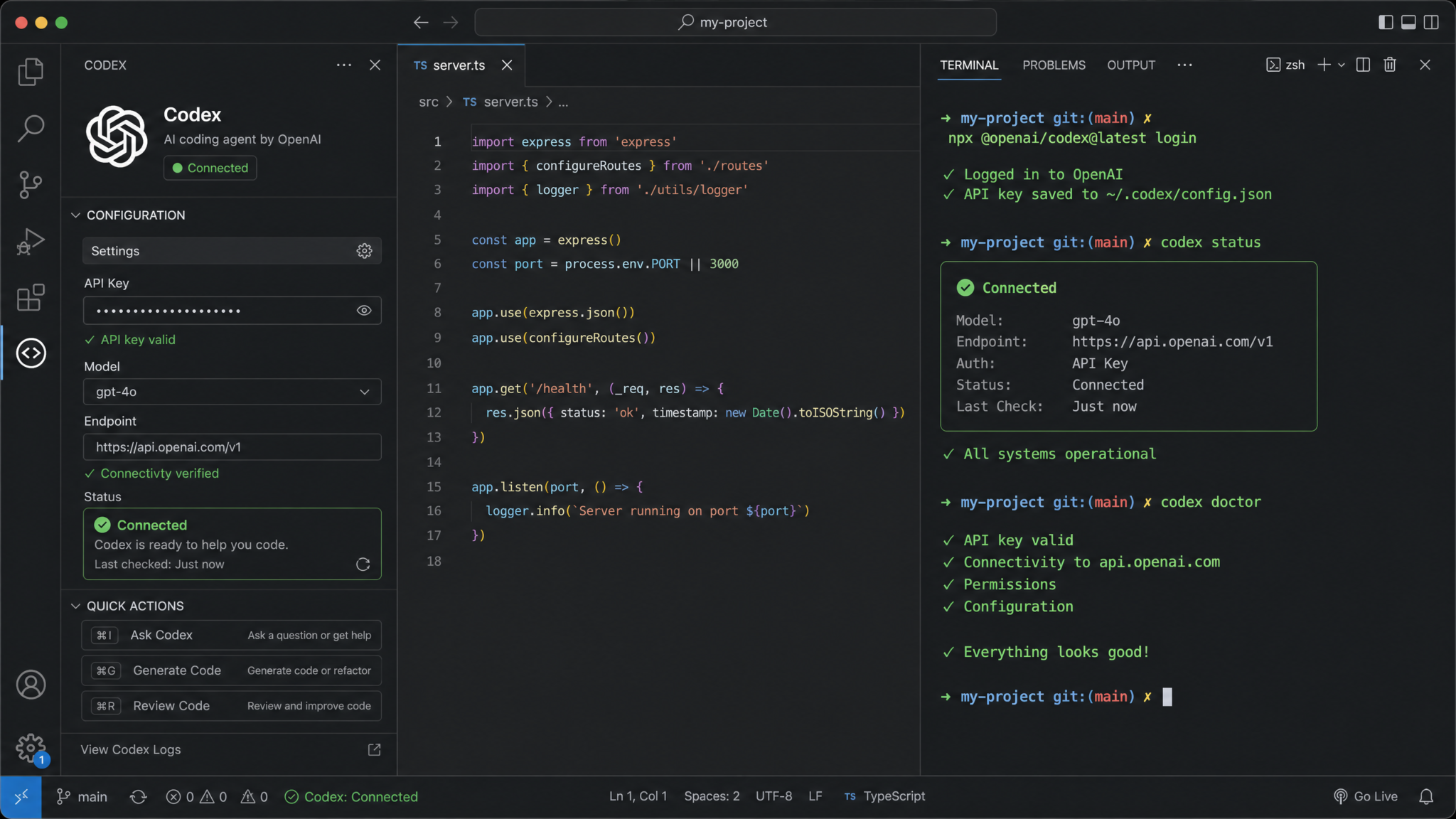Image resolution: width=1456 pixels, height=819 pixels.
Task: Open the Manage gear with update badge
Action: 31,749
